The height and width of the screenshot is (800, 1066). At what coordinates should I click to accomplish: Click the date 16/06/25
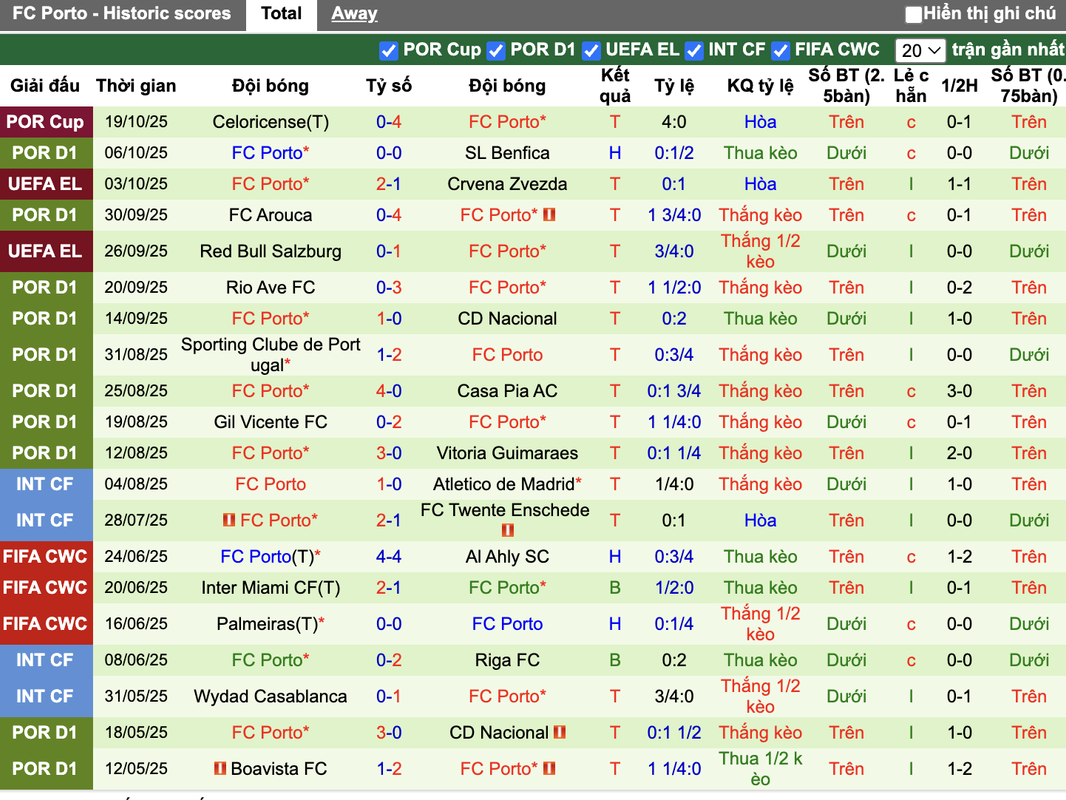point(136,624)
